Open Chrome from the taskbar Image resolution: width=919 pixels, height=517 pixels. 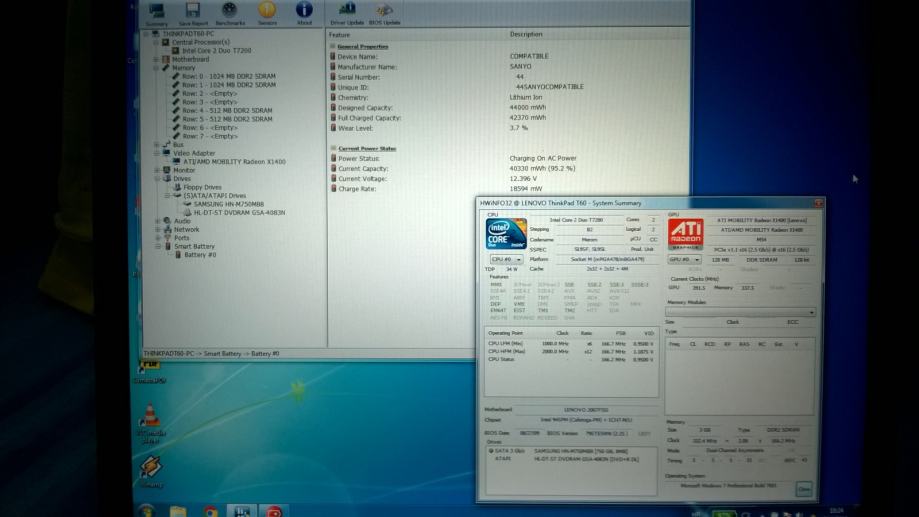[211, 510]
